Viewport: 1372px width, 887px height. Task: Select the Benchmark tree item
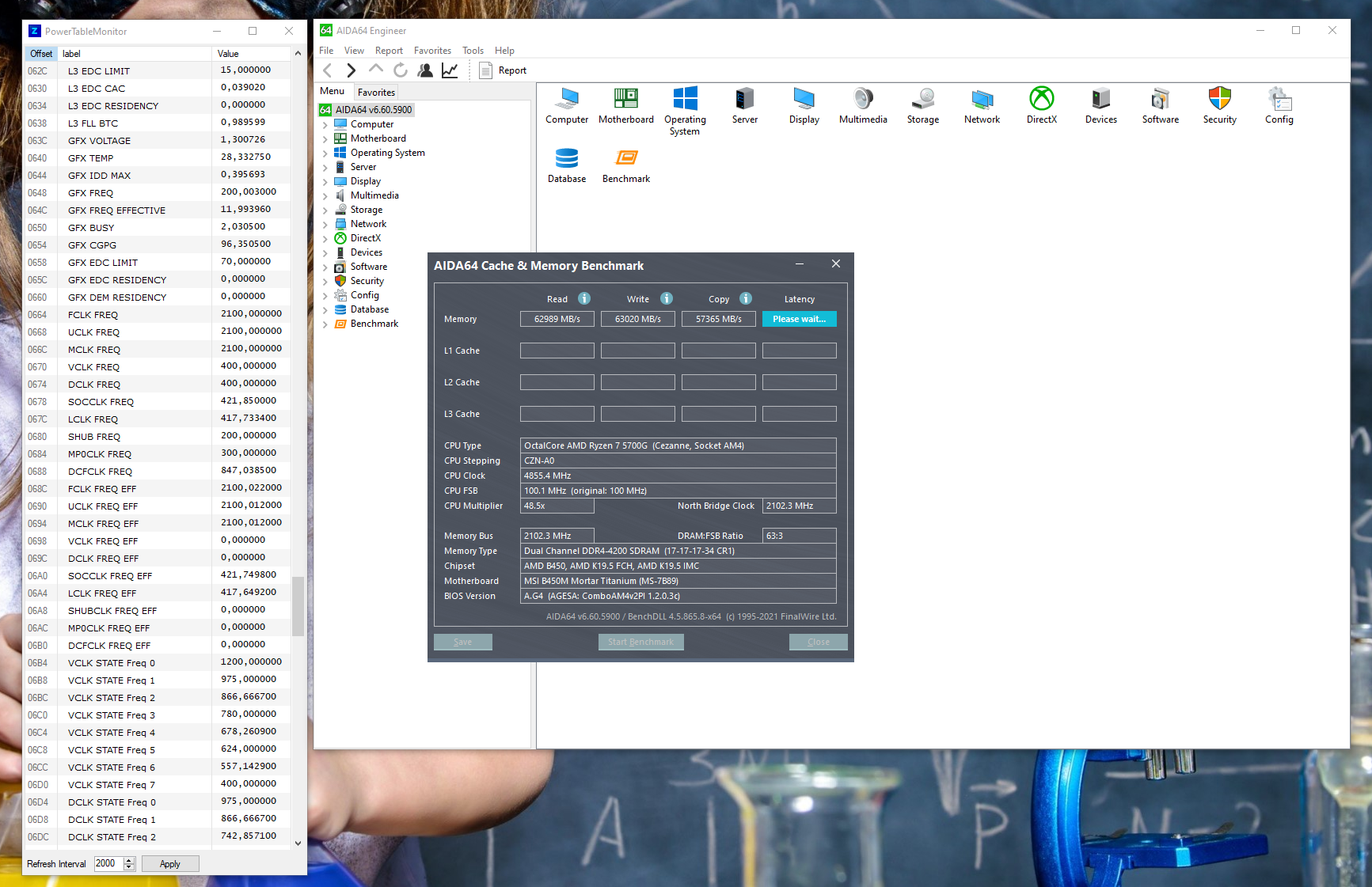374,324
